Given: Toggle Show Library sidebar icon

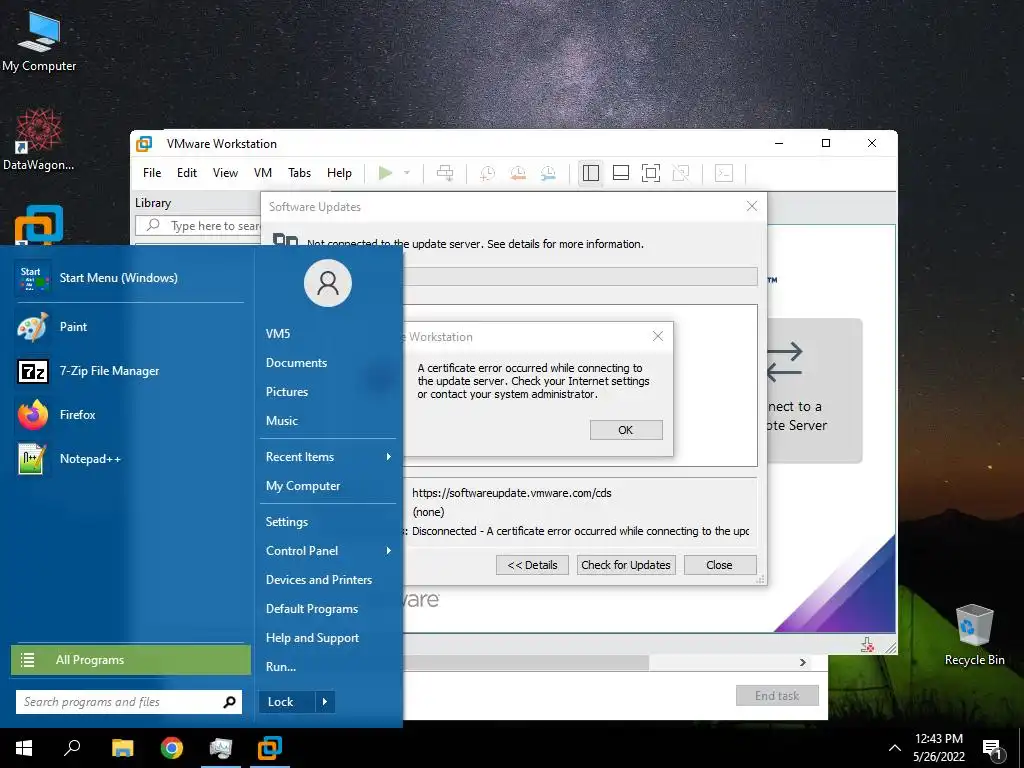Looking at the screenshot, I should (590, 173).
